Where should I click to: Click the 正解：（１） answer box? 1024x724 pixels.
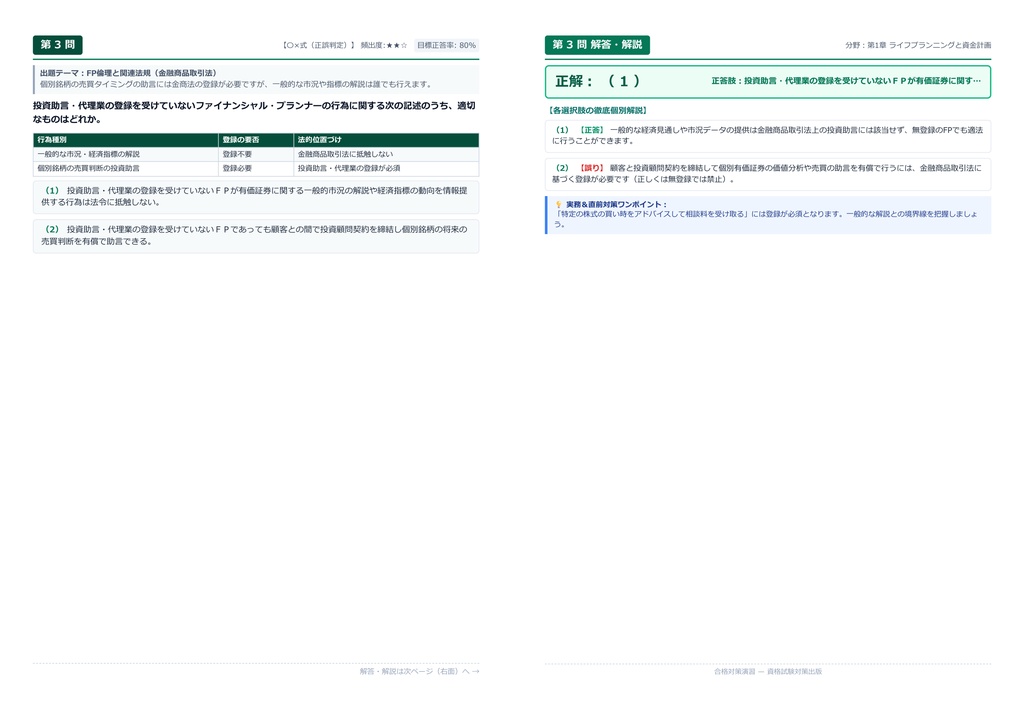[768, 82]
